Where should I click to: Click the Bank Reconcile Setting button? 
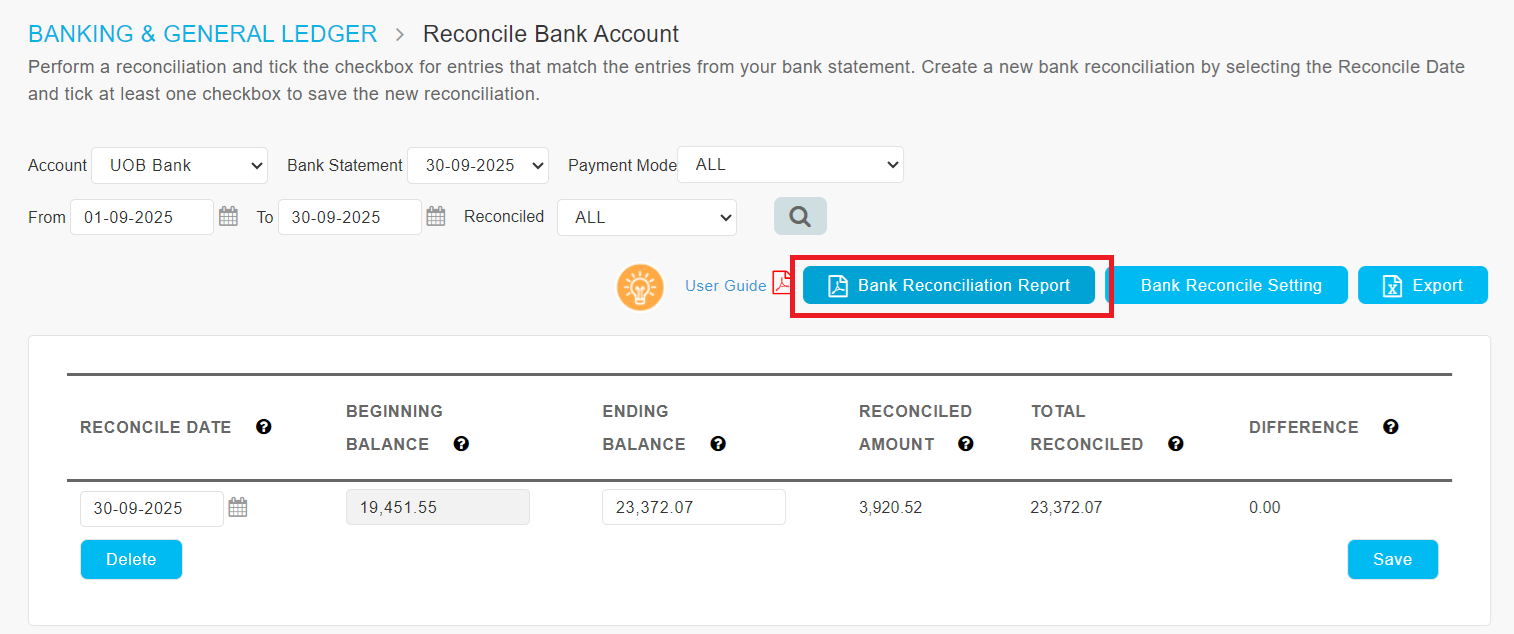[1230, 286]
